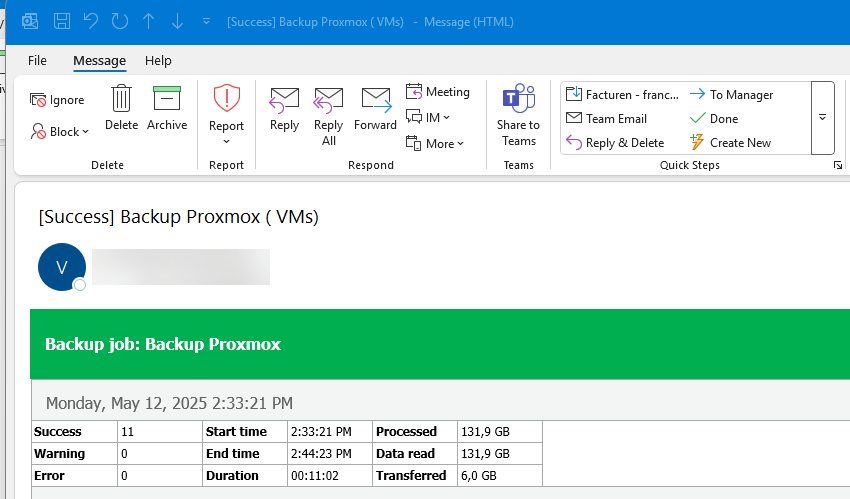Save the message with the floppy disk icon

point(62,22)
